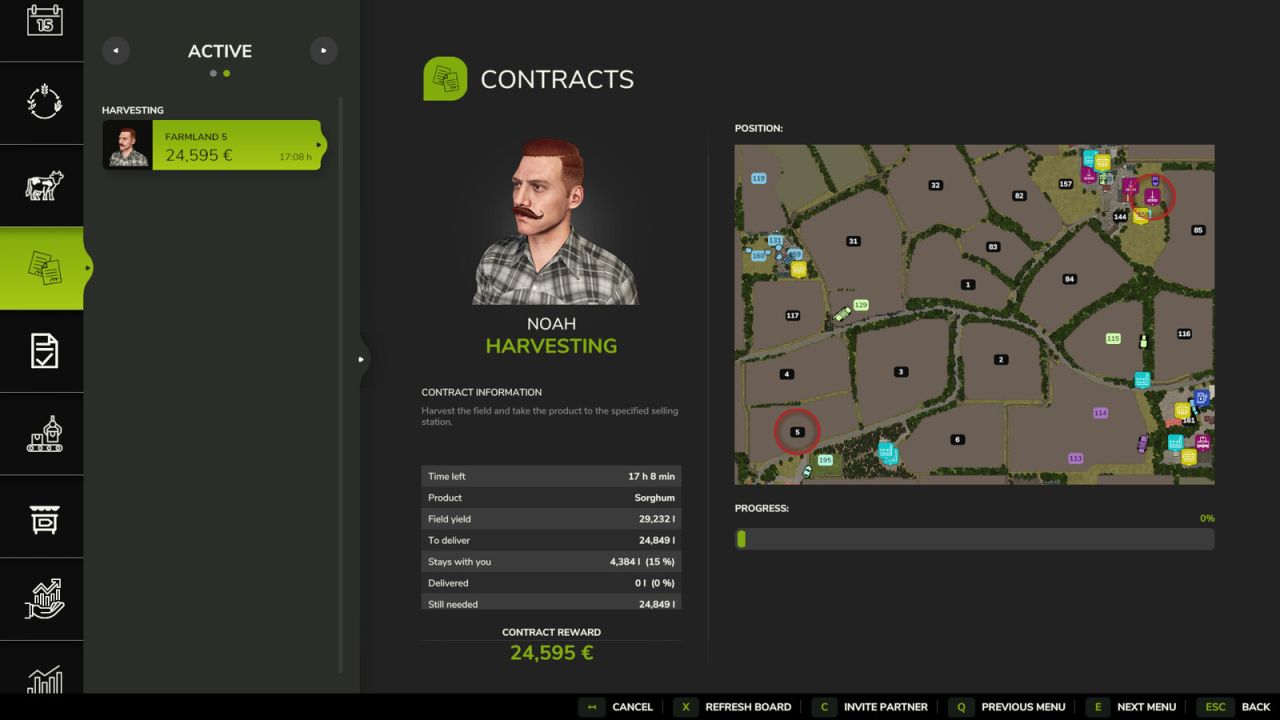Click the circled selling station map icon

pos(1152,198)
